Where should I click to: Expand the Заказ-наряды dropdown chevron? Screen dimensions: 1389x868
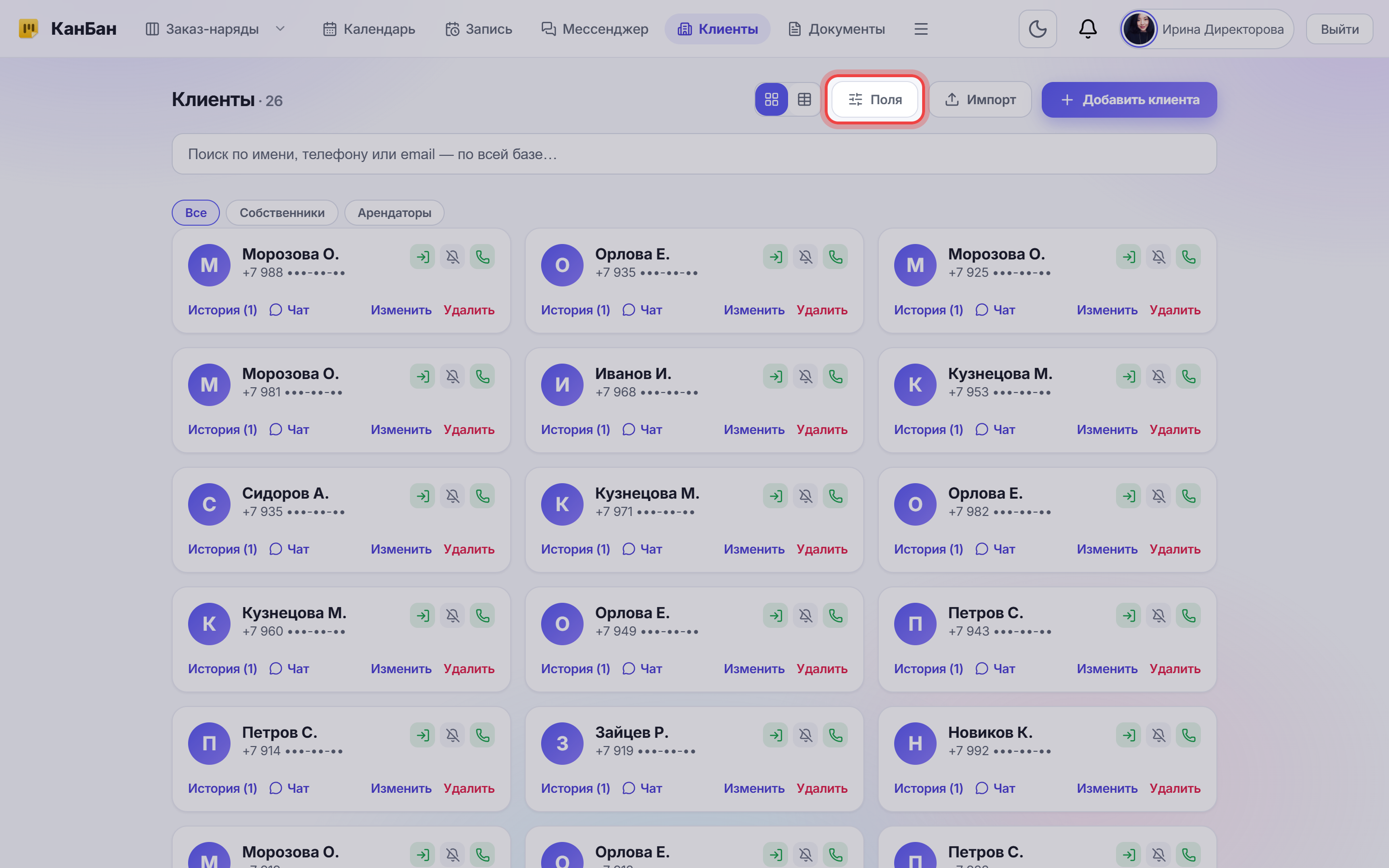(280, 29)
